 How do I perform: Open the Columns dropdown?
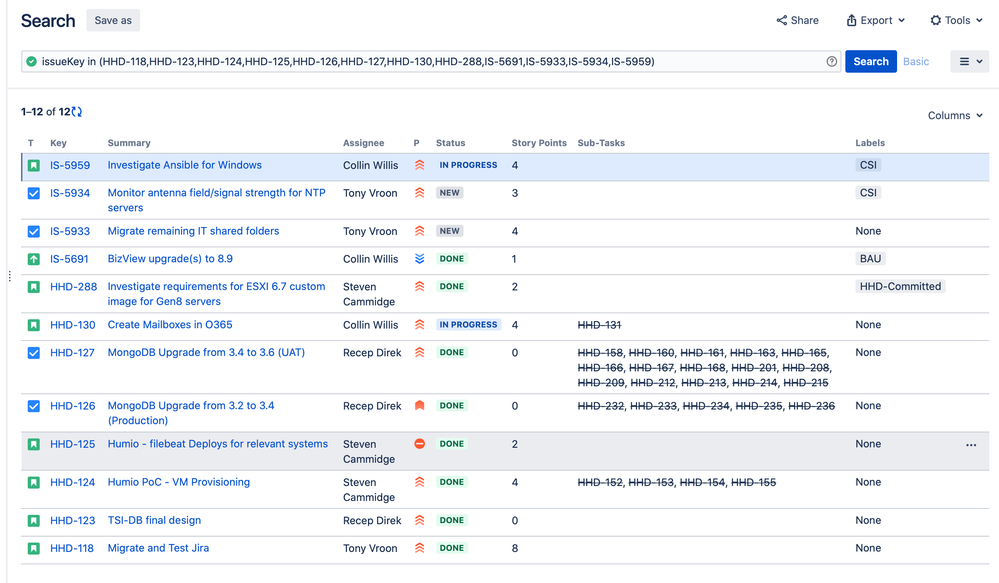tap(953, 115)
